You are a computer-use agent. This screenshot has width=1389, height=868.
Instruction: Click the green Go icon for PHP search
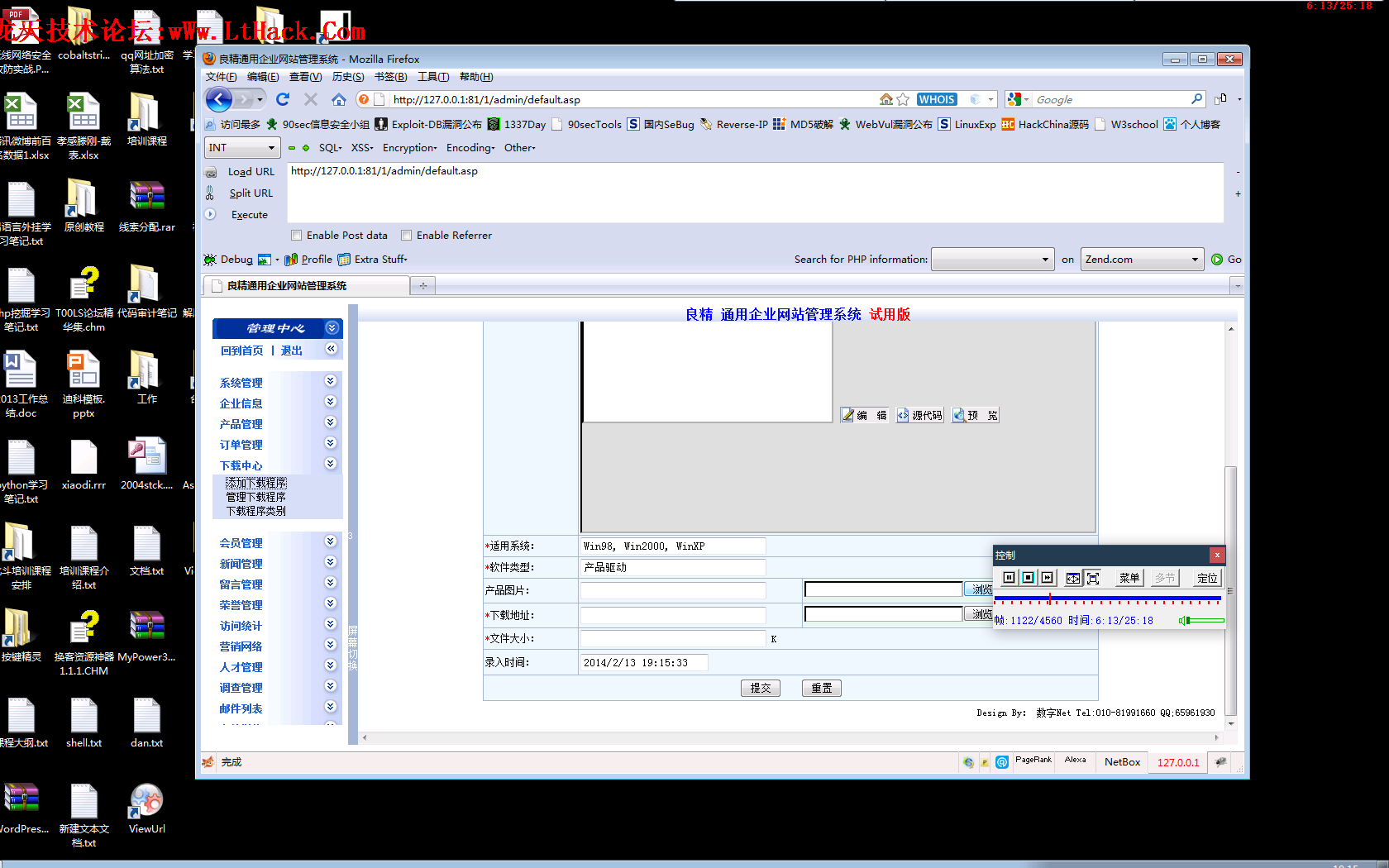click(1216, 260)
